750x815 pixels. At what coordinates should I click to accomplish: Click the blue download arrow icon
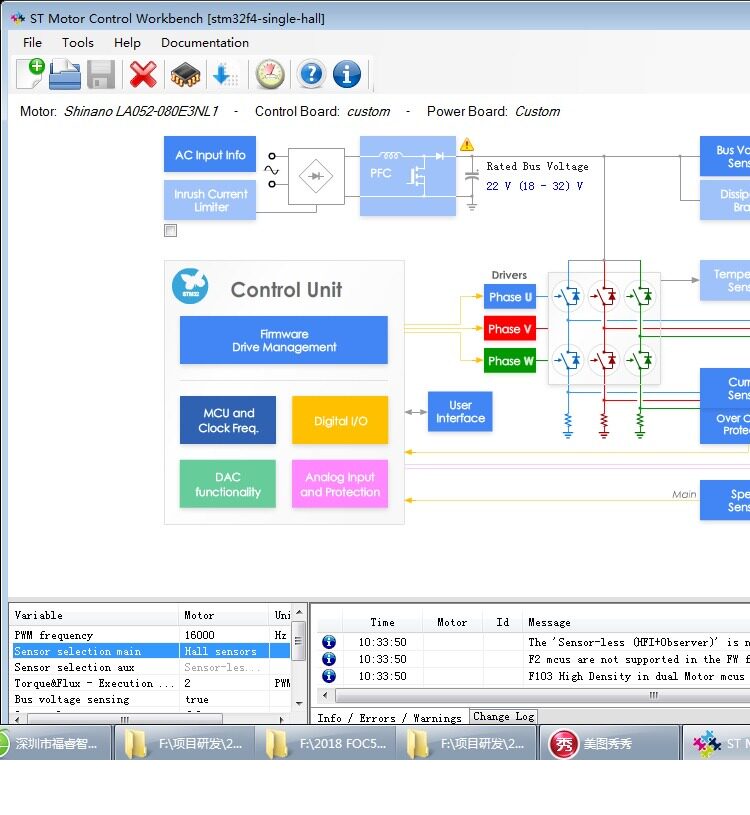225,74
